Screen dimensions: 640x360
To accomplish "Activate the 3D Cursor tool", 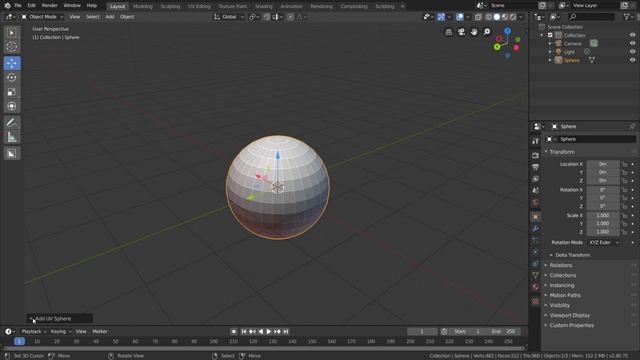I will 12,47.
